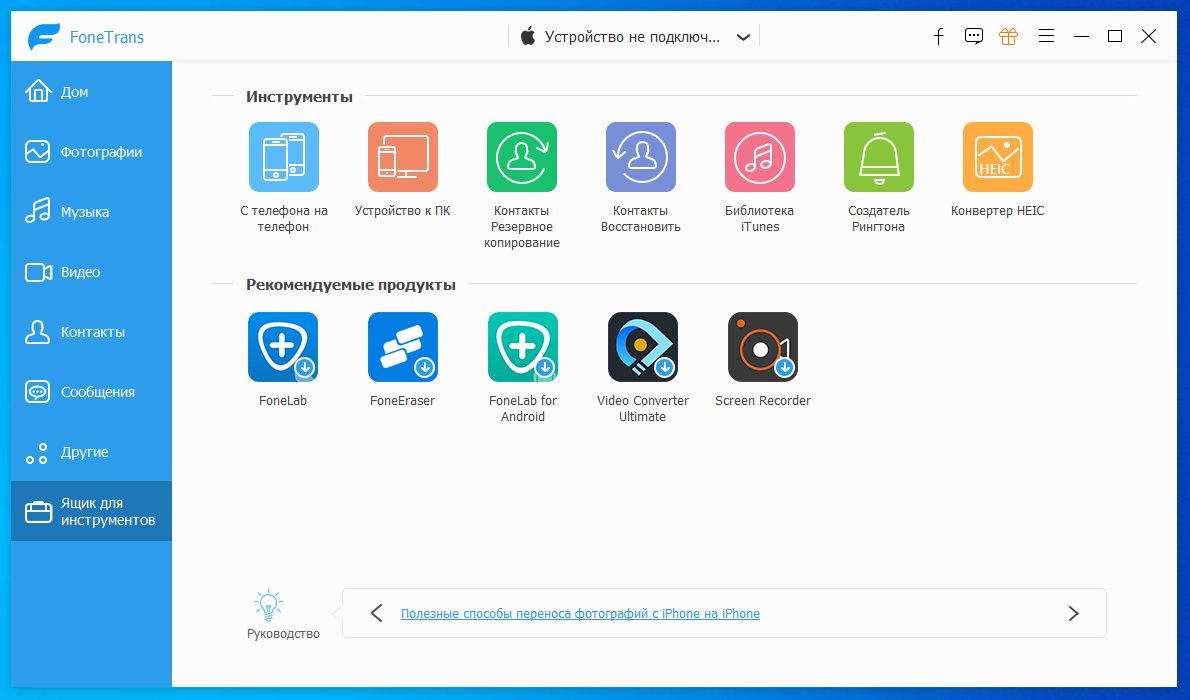Show the previous tip with left arrow
The image size is (1190, 700).
click(x=376, y=613)
